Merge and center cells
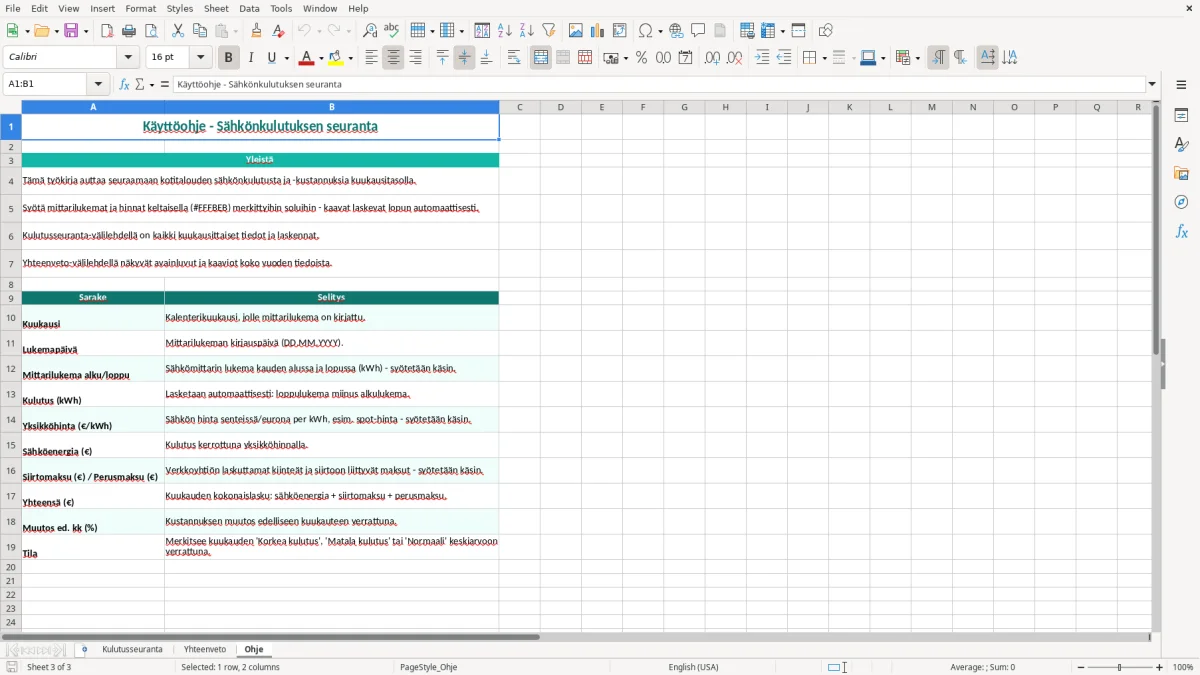 [x=541, y=58]
